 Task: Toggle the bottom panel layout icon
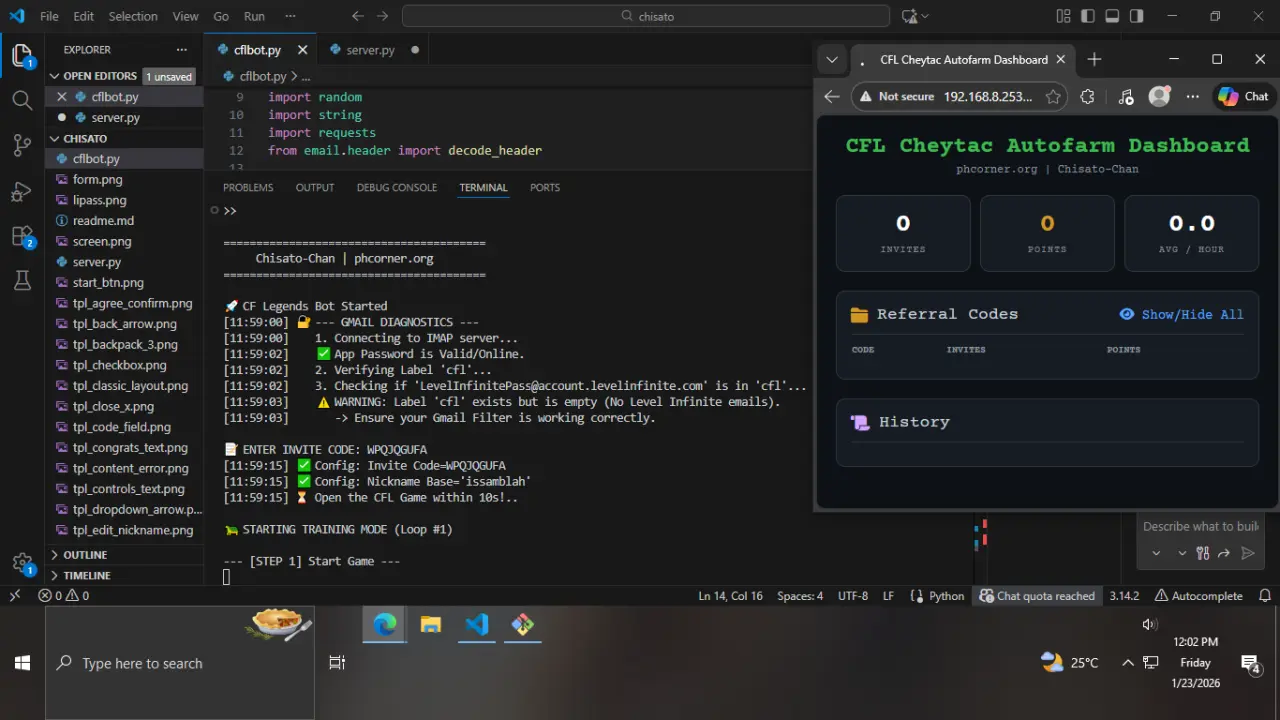1113,16
